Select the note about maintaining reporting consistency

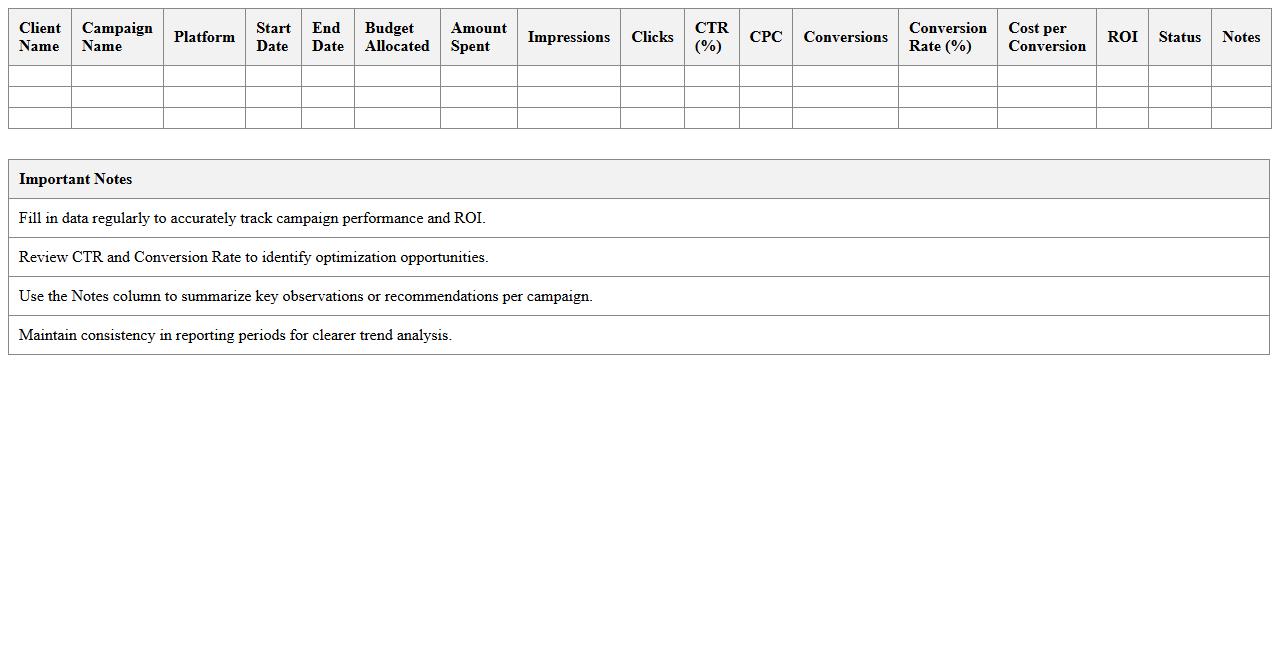(x=235, y=335)
